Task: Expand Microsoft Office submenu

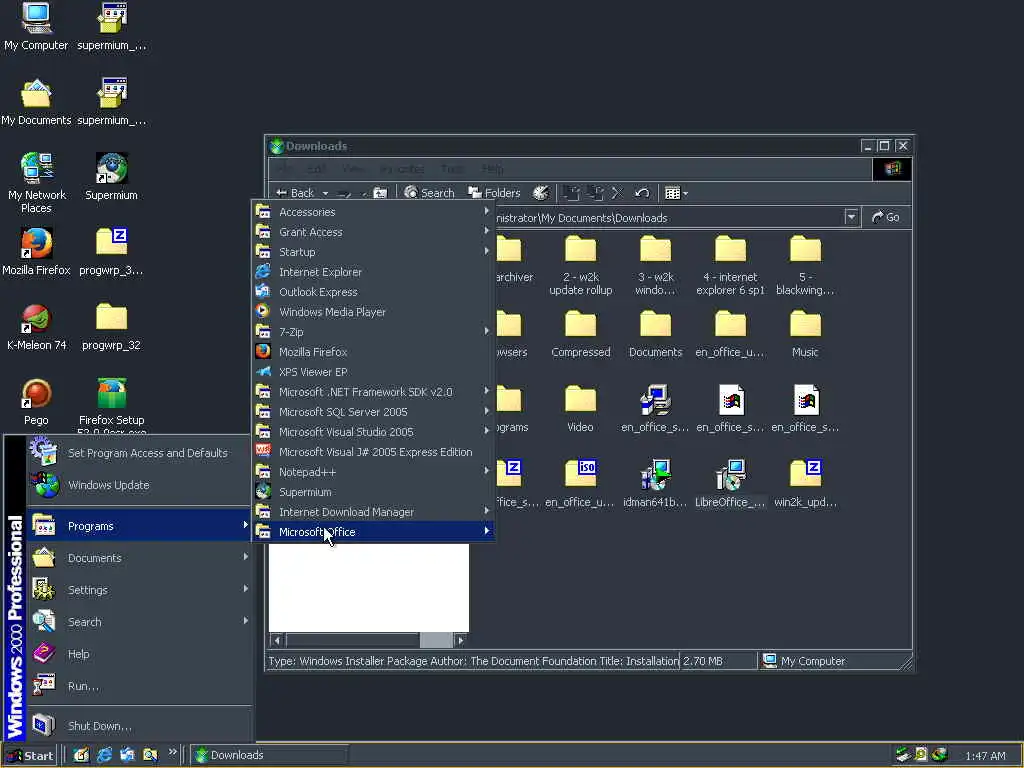Action: click(x=373, y=532)
